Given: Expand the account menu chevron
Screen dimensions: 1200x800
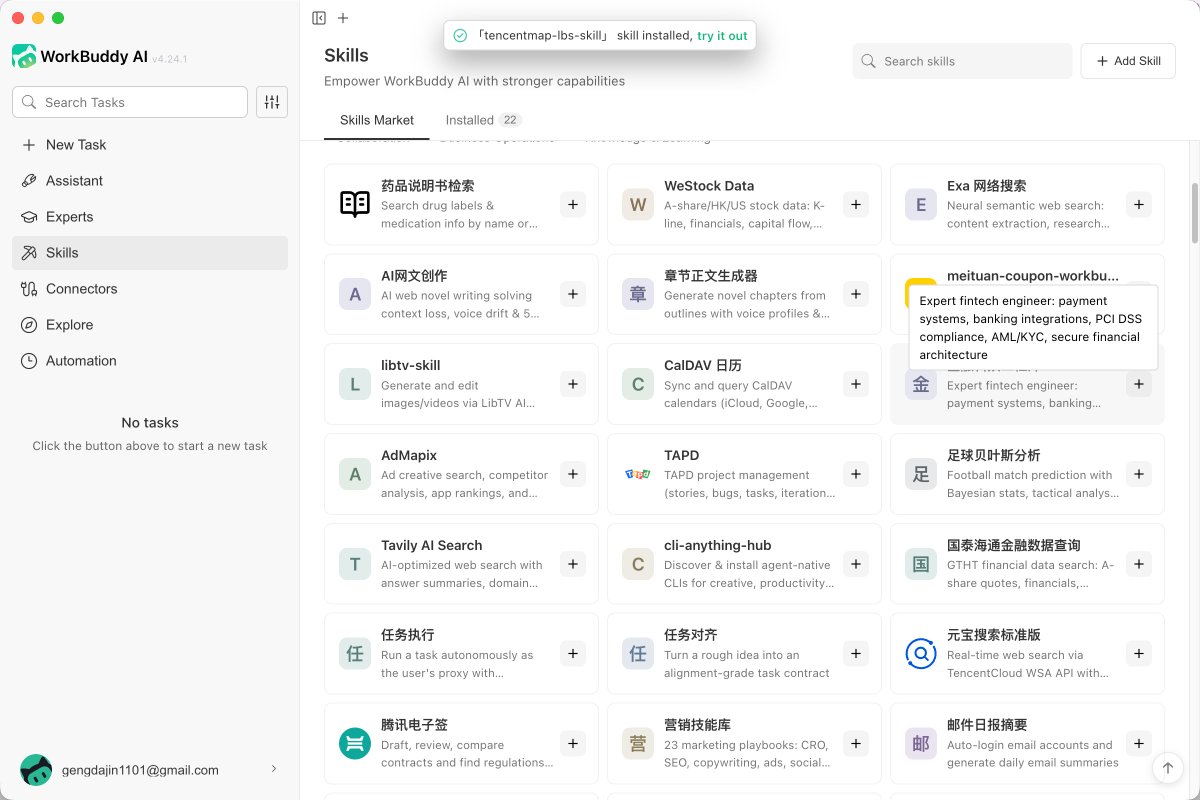Looking at the screenshot, I should [x=274, y=769].
